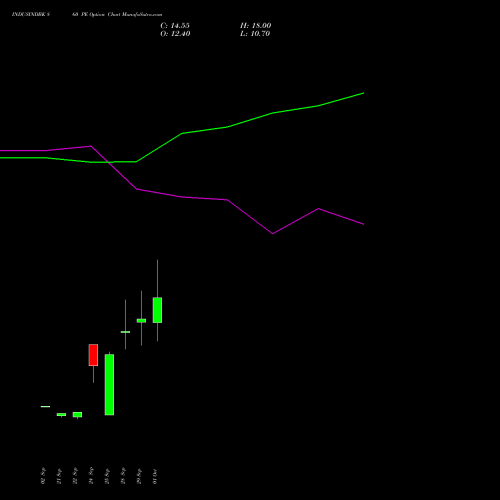500x500 pixels.
Task: Select the small green candle on 22 Sep
Action: (77, 415)
